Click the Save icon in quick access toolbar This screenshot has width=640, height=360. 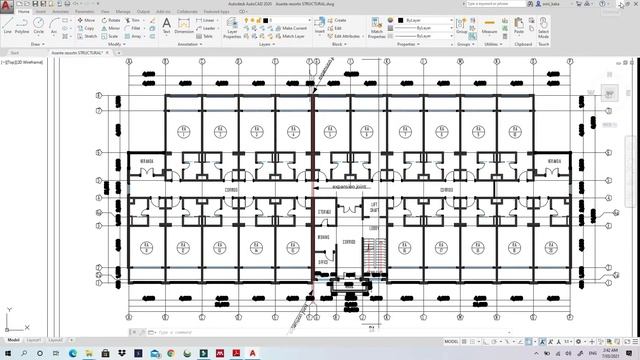(x=35, y=4)
